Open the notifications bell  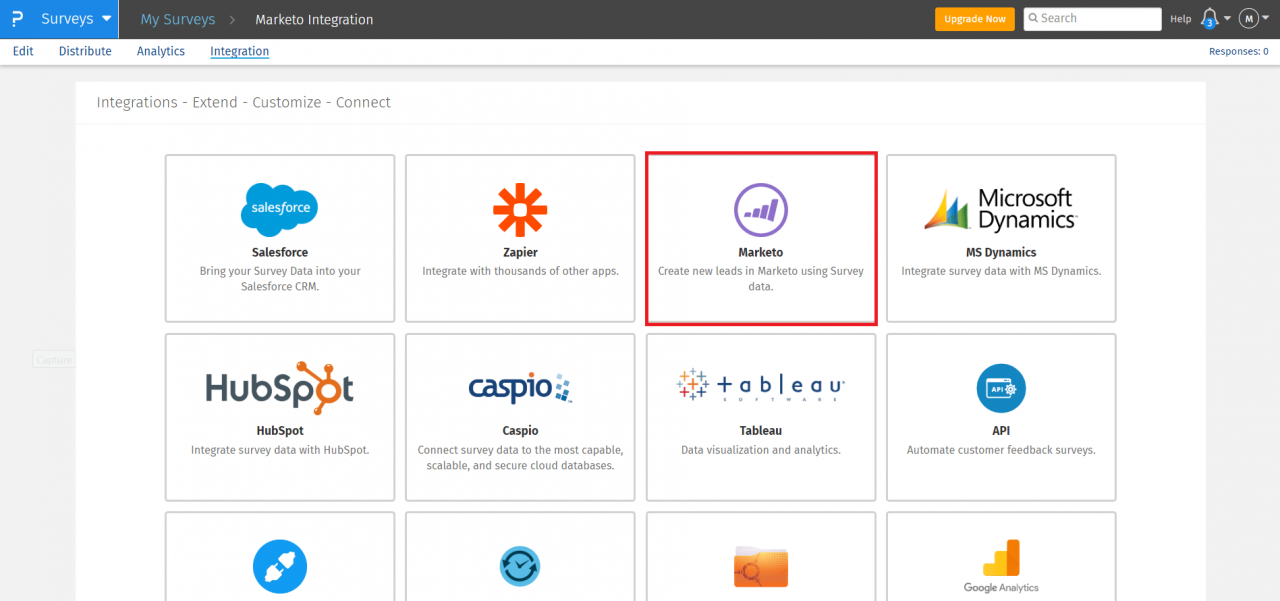pos(1209,17)
